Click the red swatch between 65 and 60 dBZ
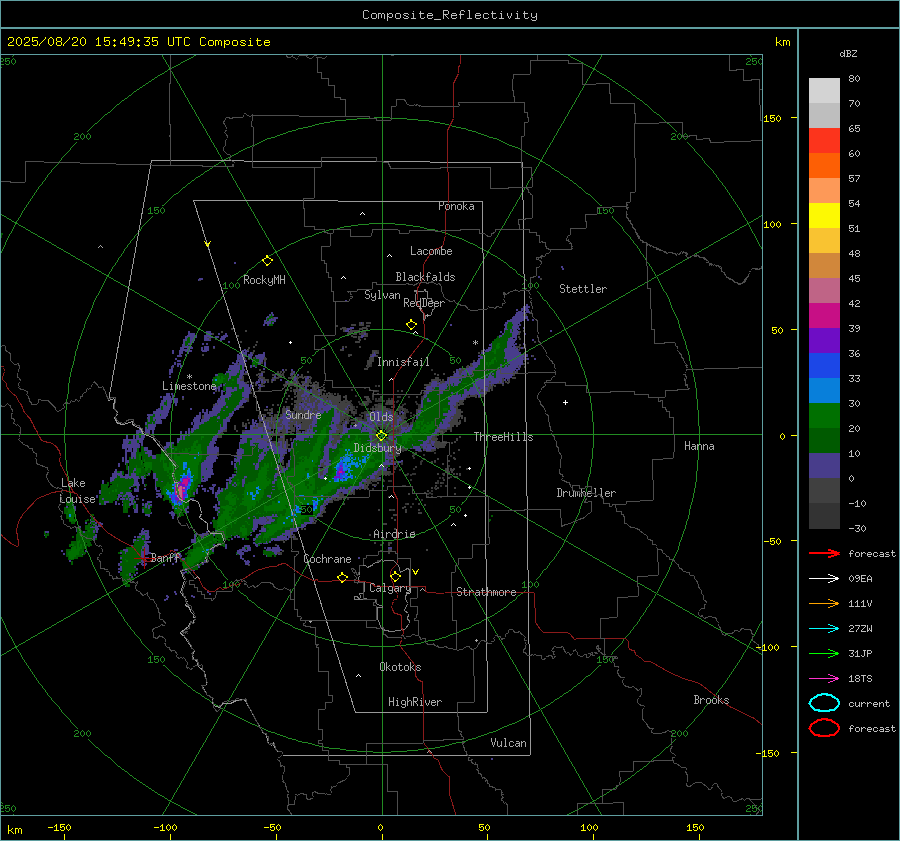Image resolution: width=900 pixels, height=841 pixels. click(824, 141)
